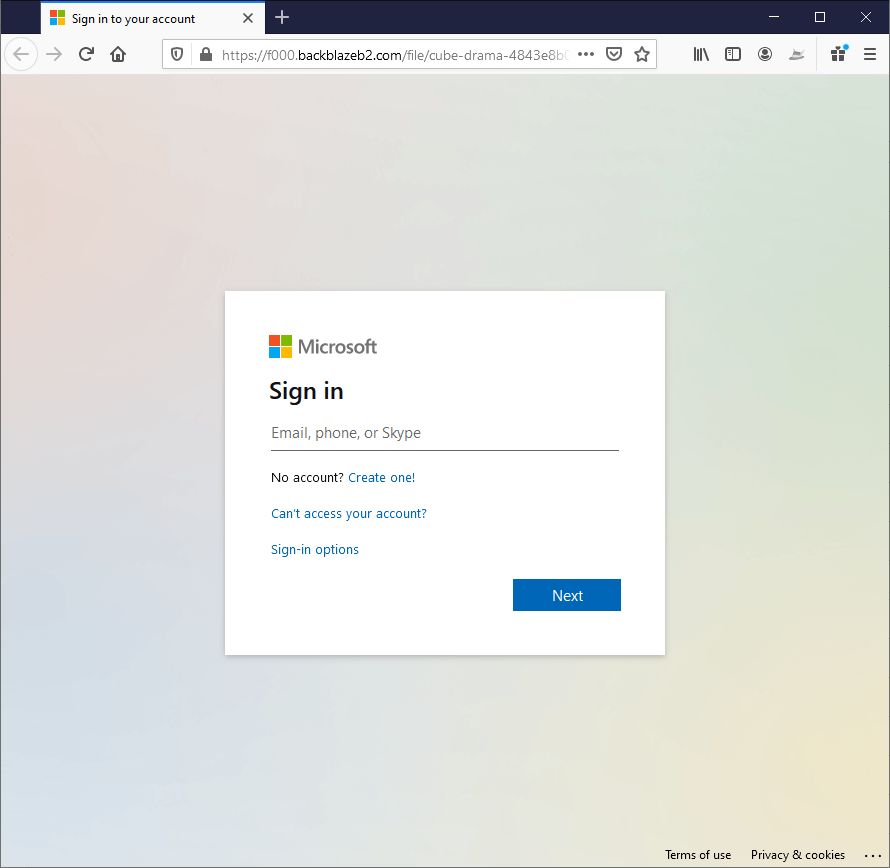
Task: Close the 'Sign in to your account' tab
Action: 248,18
